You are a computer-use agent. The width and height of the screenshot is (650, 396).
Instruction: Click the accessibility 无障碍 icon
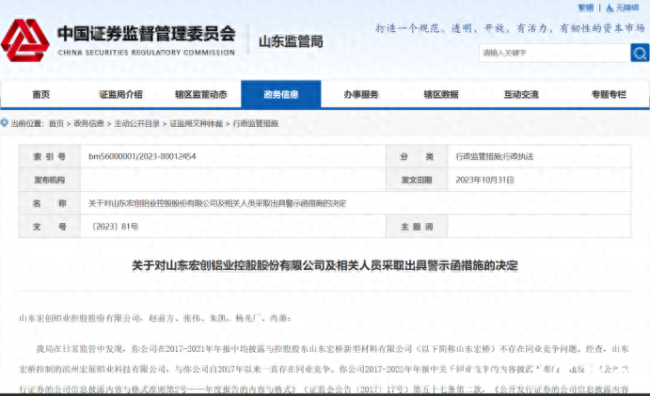click(x=610, y=8)
